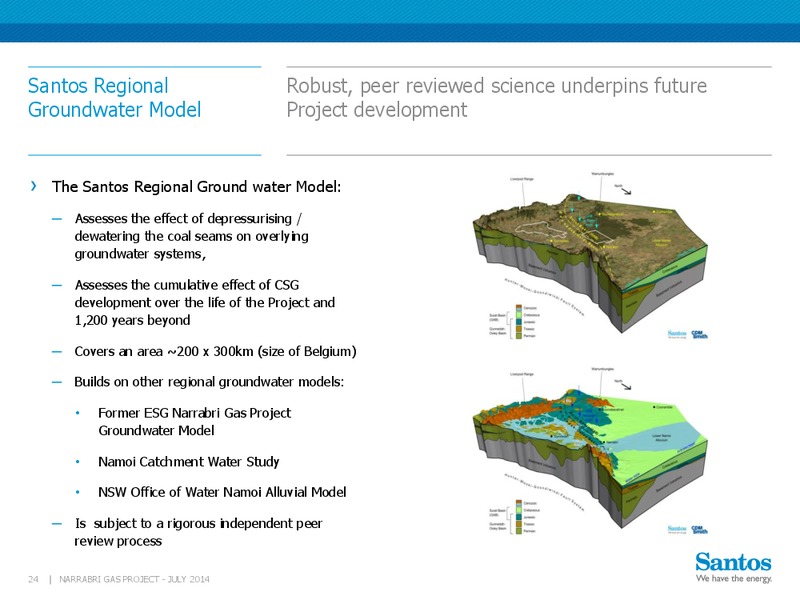Screen dimensions: 800x600
Task: Click "Builds on other regional groundwater models:"
Action: (209, 382)
